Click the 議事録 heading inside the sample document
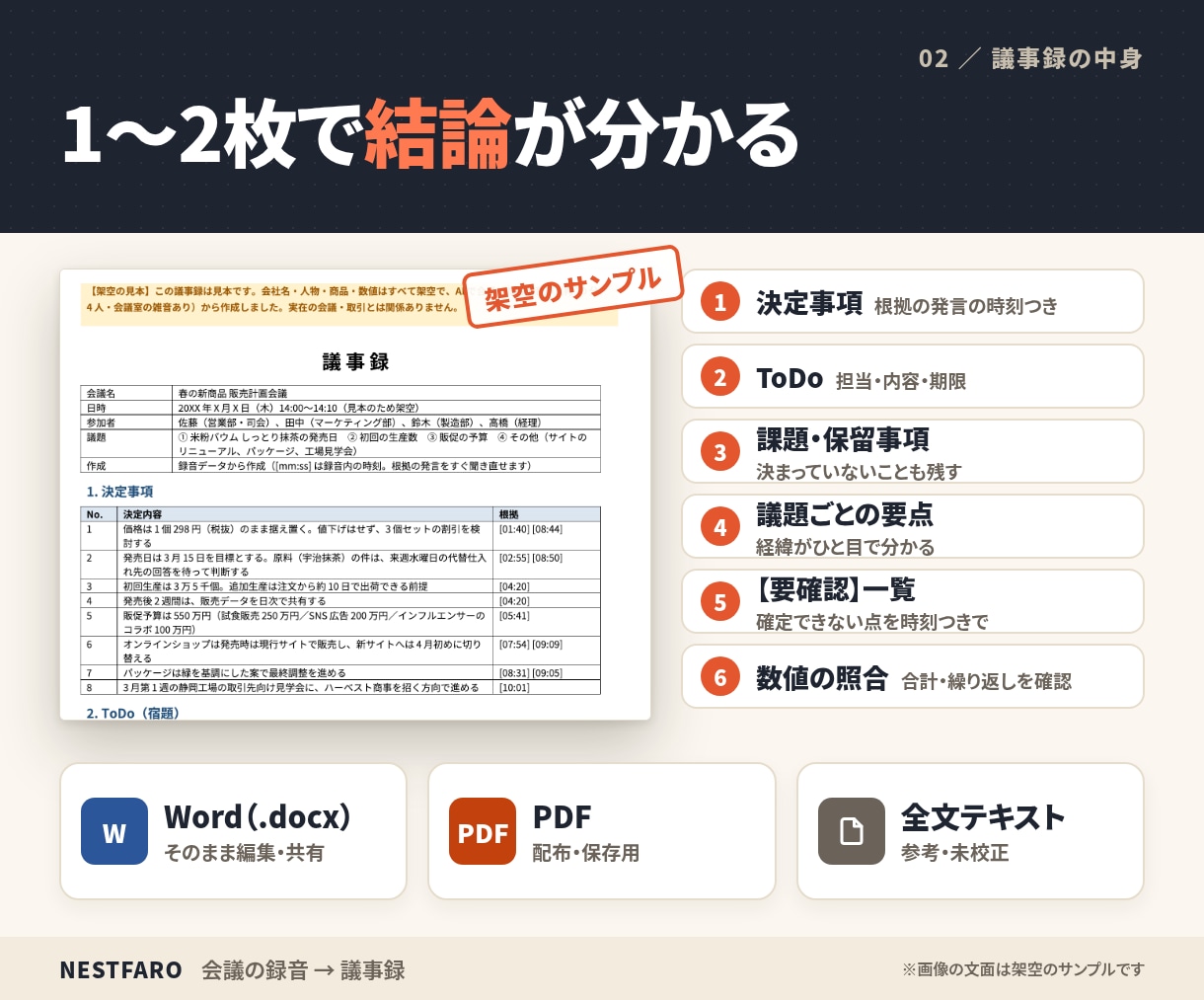 (x=355, y=362)
